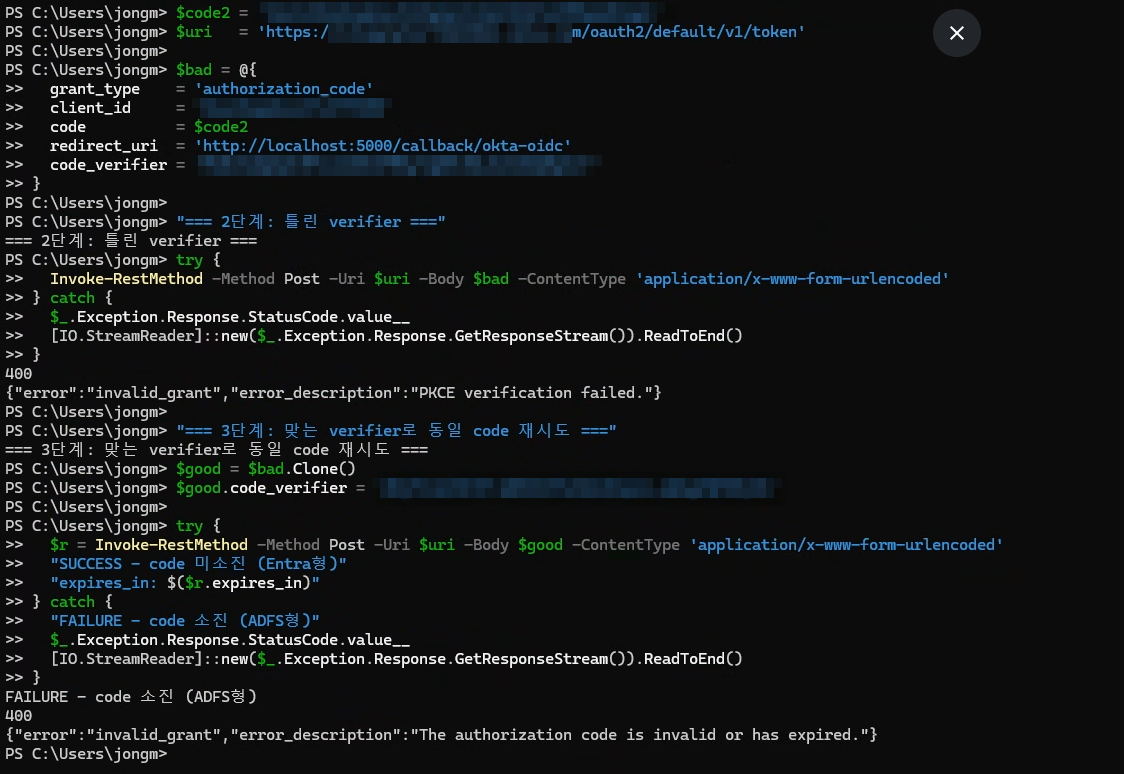Click the "=== 2단계: 틀린 verifier ===" output line
Image resolution: width=1124 pixels, height=774 pixels.
click(x=131, y=241)
